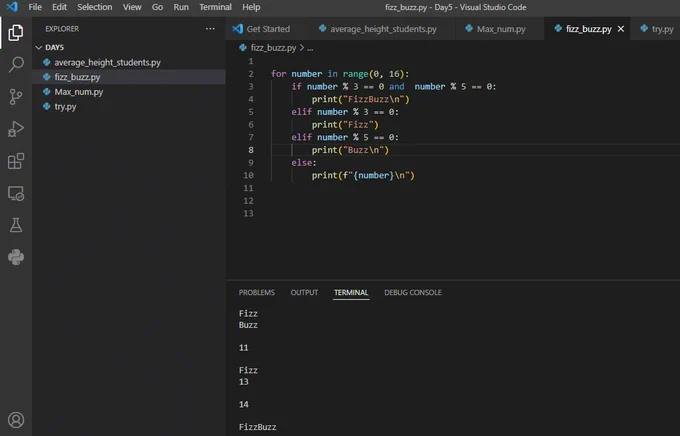Click fizz_buzz.py in the breadcrumb
This screenshot has height=436, width=680.
pyautogui.click(x=273, y=48)
